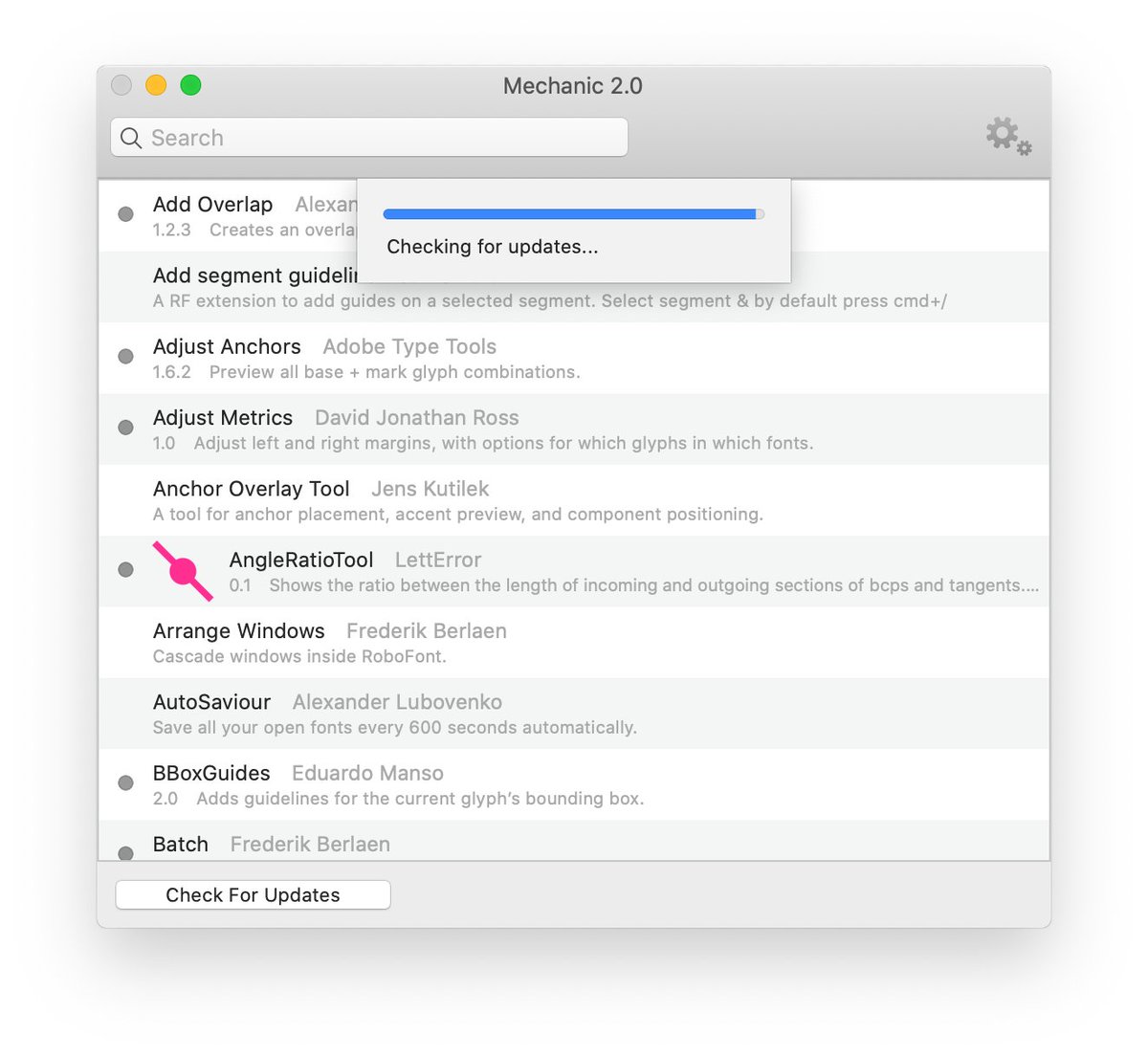The image size is (1148, 1056).
Task: Click the status dot beside Adjust Anchors
Action: coord(125,357)
